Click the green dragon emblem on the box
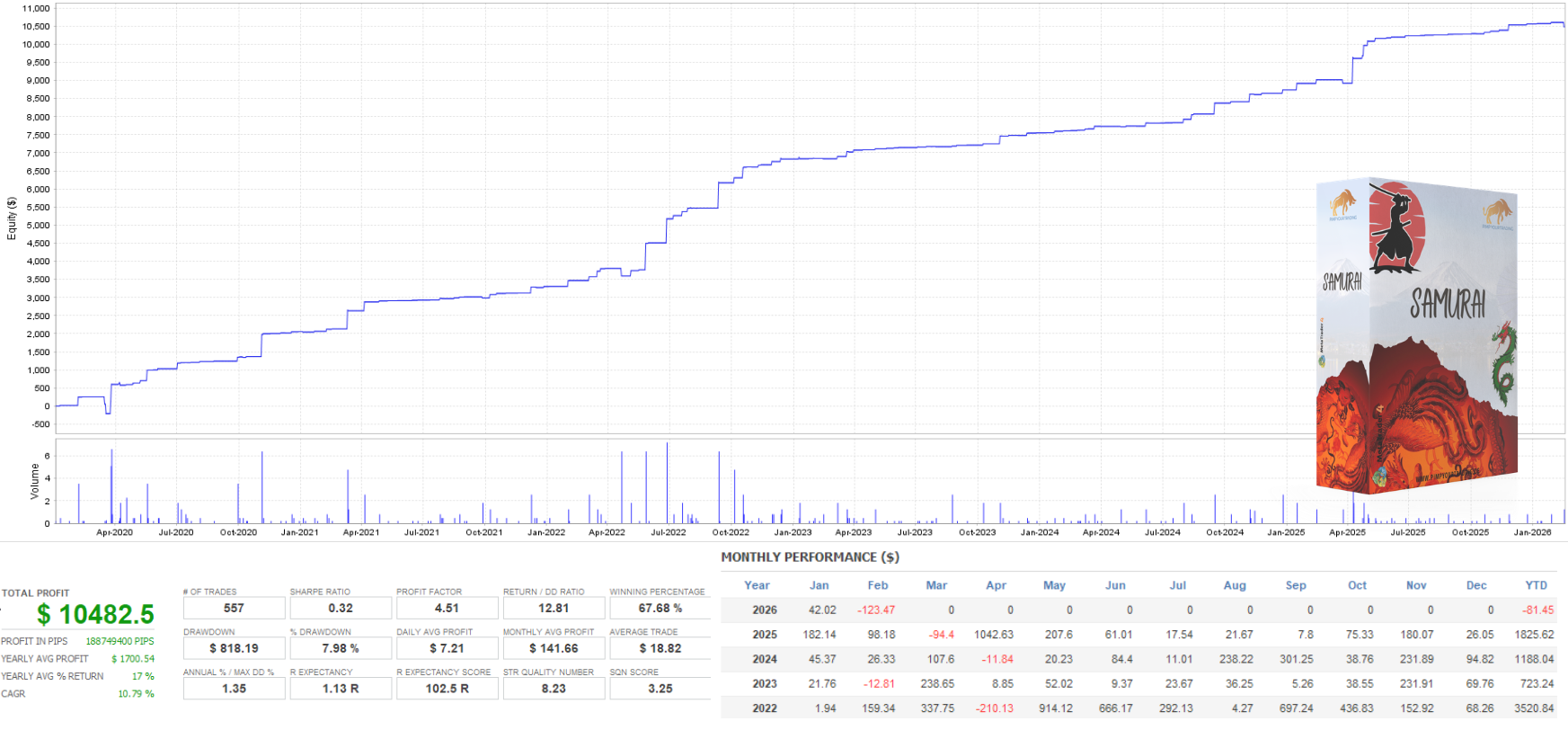 (1503, 361)
